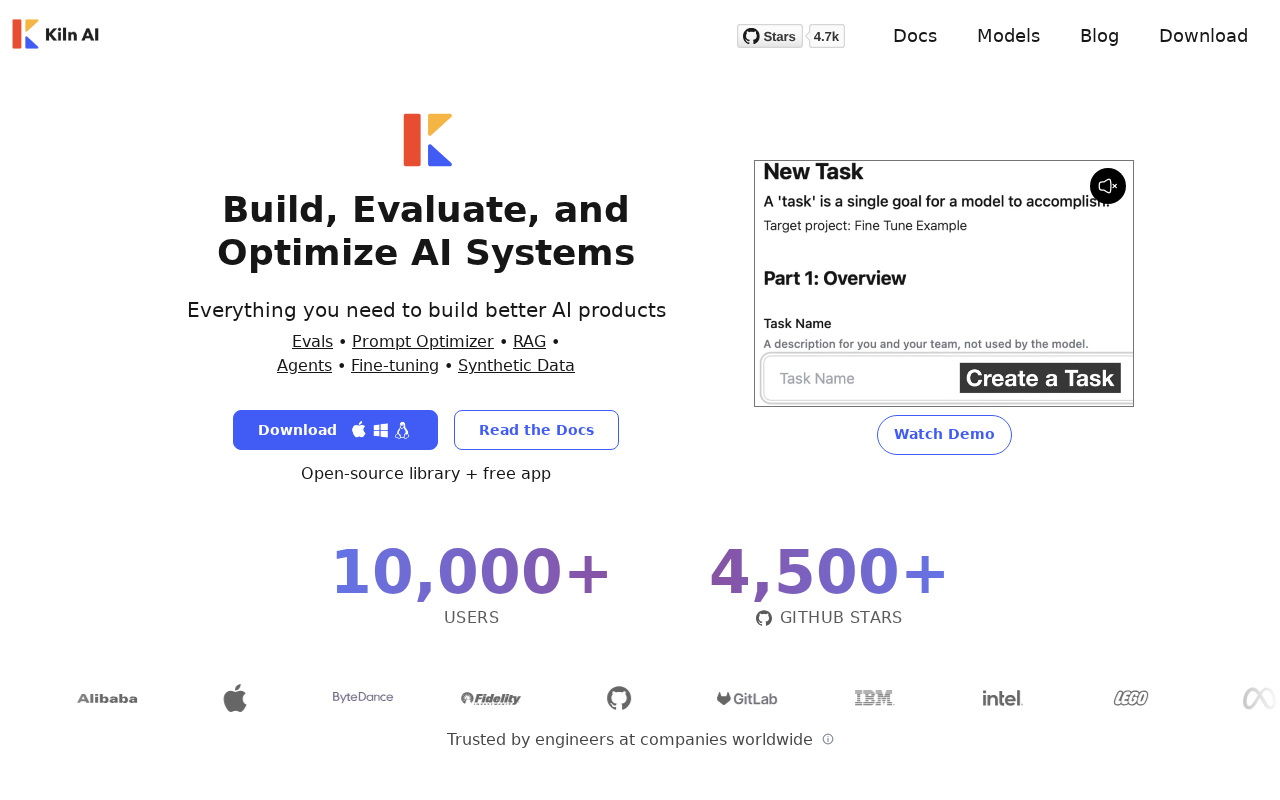Viewport: 1280px width, 800px height.
Task: Click the Watch Demo button
Action: click(944, 435)
